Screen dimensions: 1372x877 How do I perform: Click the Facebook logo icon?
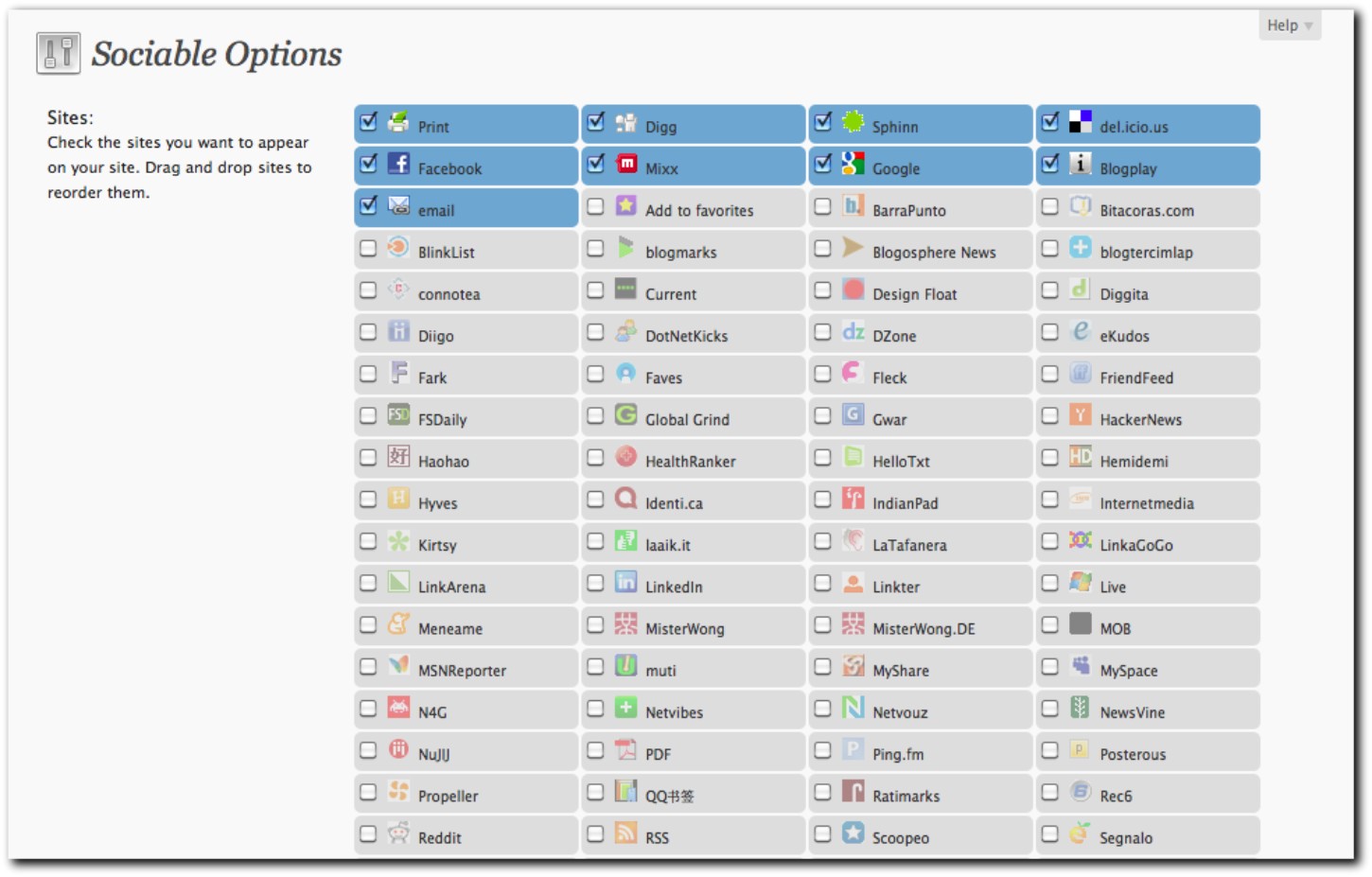399,164
